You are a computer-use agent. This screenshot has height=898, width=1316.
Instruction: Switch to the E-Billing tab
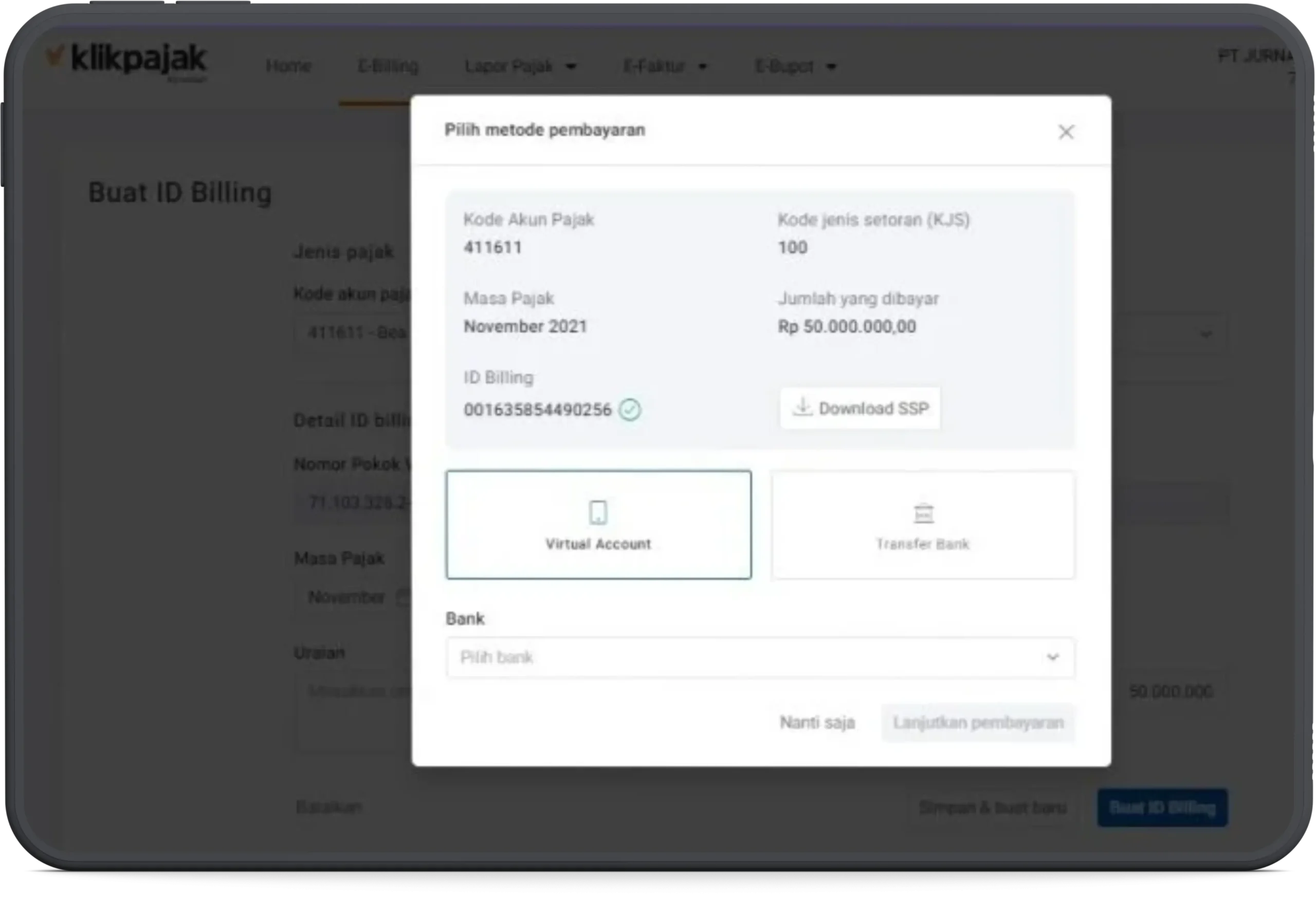pos(388,66)
